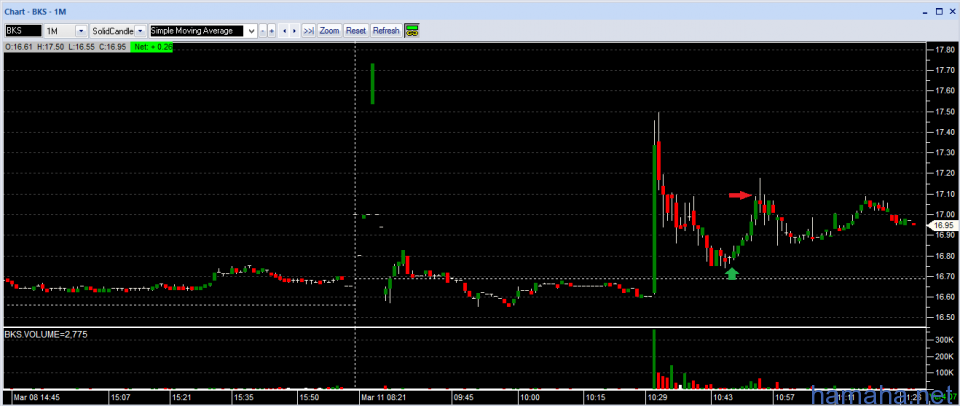Click the Refresh button
960x406 pixels.
coord(386,31)
